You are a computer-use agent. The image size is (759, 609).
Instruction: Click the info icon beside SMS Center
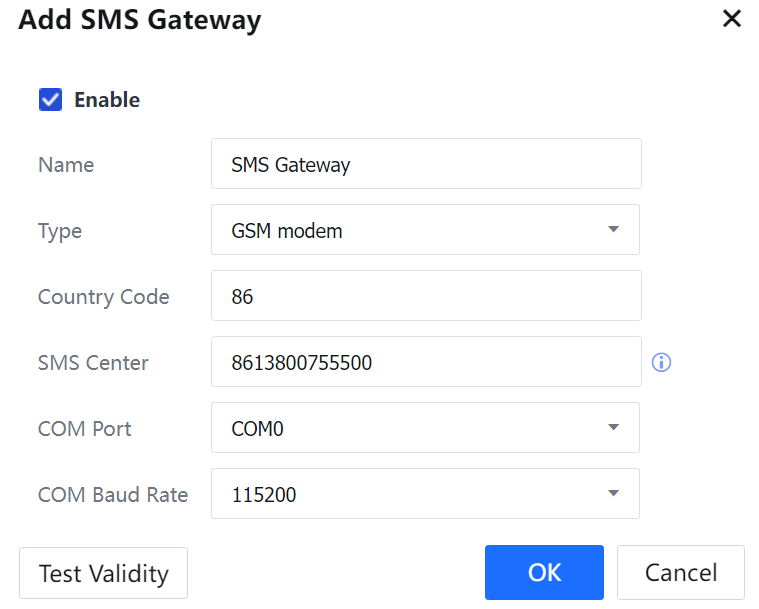(661, 362)
